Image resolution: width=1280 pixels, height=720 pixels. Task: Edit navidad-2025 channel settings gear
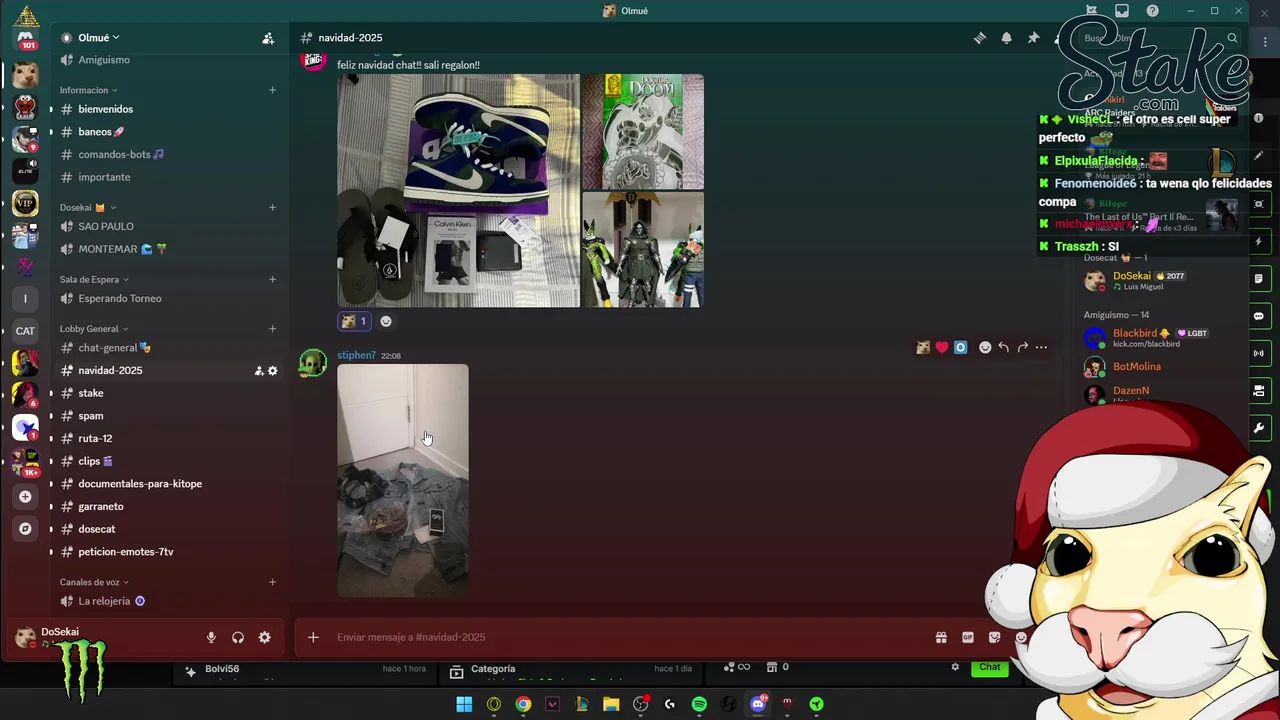(273, 371)
